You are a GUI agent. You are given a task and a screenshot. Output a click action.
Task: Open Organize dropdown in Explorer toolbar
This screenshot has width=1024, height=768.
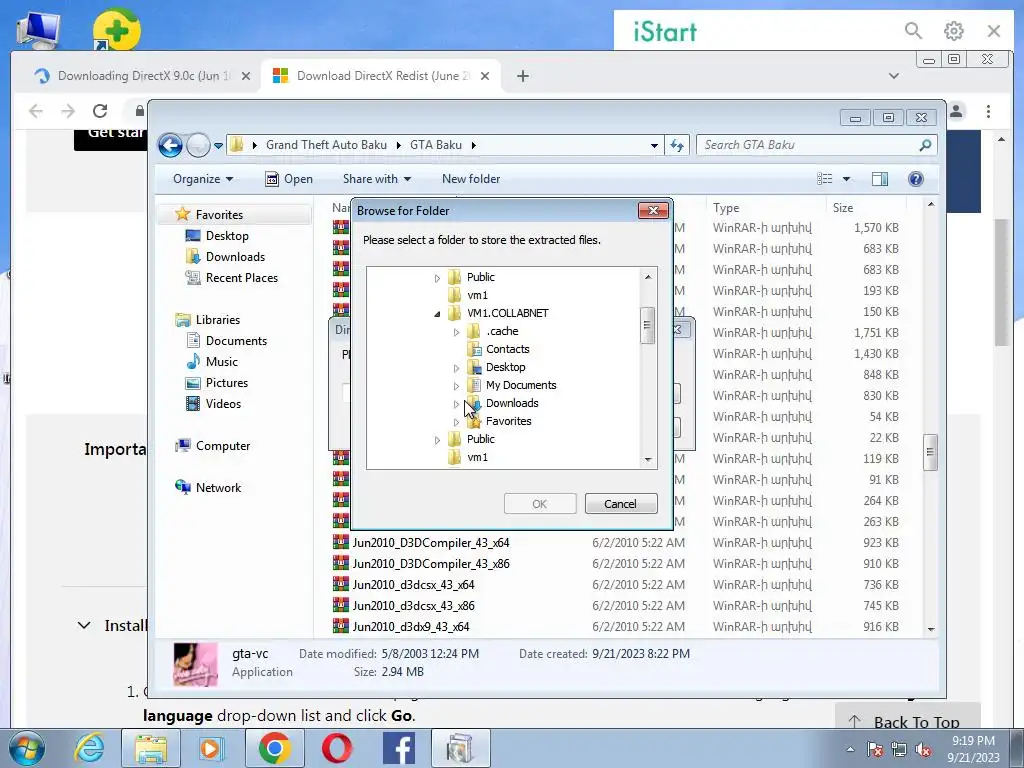(203, 179)
